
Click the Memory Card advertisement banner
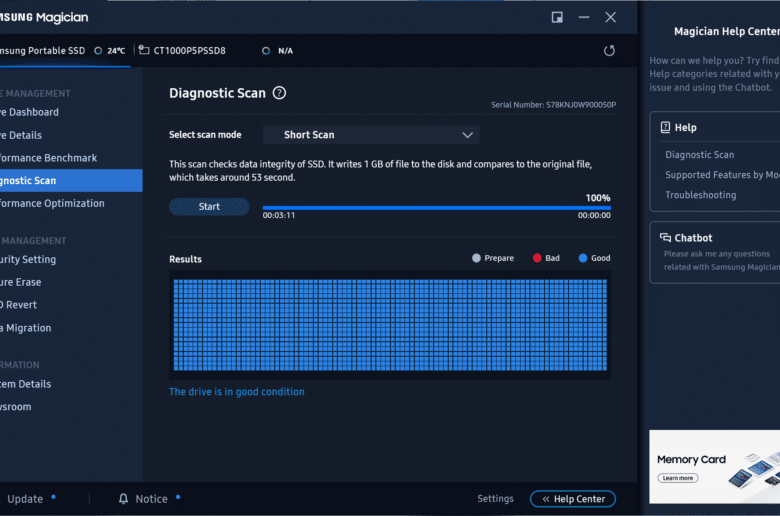pyautogui.click(x=714, y=467)
